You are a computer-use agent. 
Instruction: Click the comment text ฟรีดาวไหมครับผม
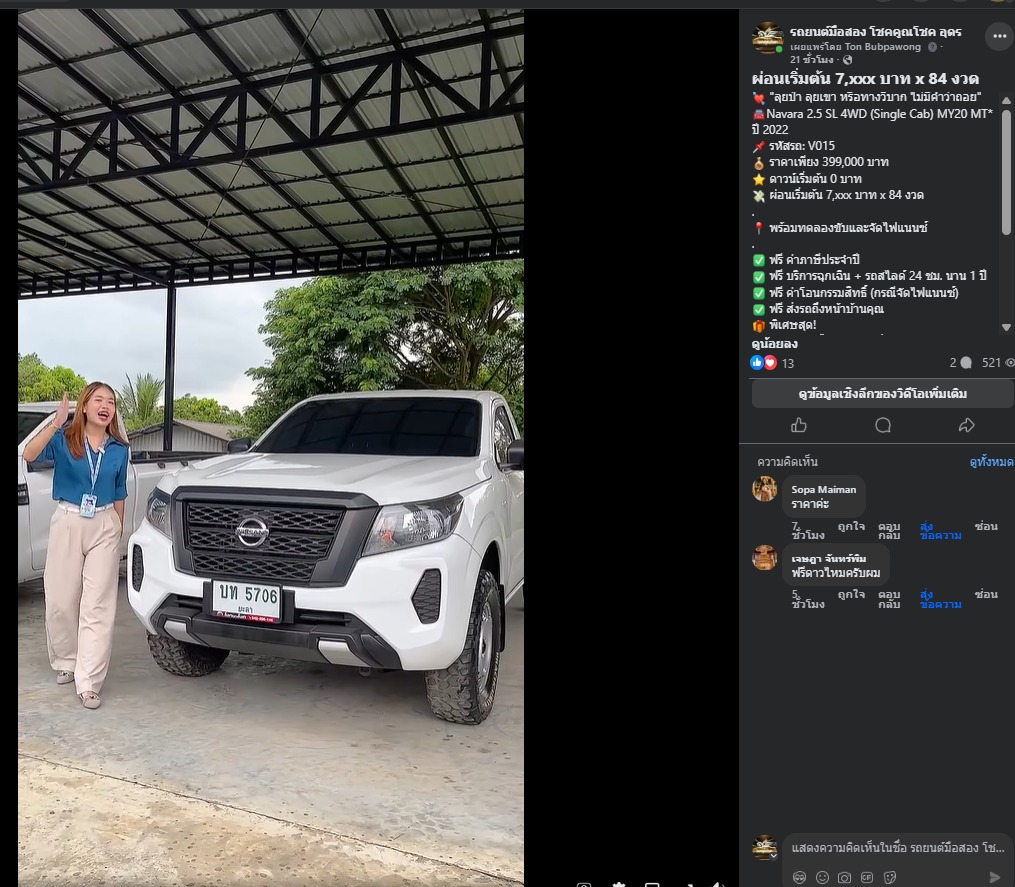[x=836, y=573]
